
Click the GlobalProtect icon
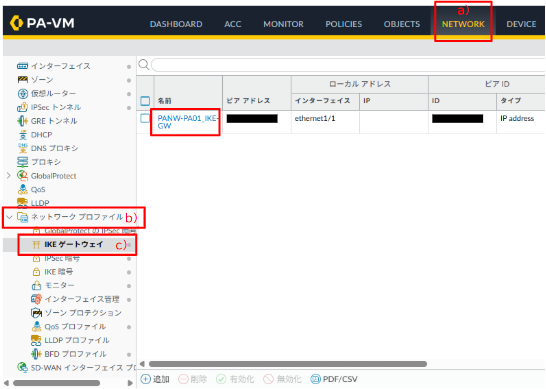pyautogui.click(x=23, y=176)
